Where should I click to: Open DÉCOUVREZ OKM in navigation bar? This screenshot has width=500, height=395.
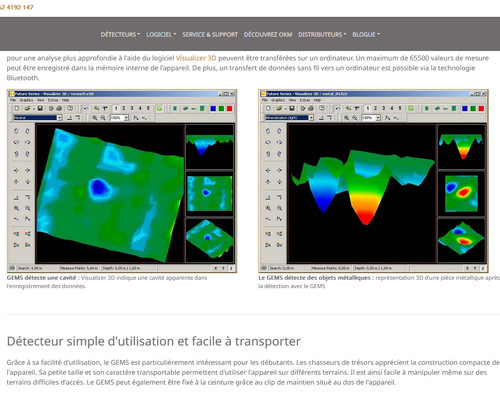pos(268,34)
